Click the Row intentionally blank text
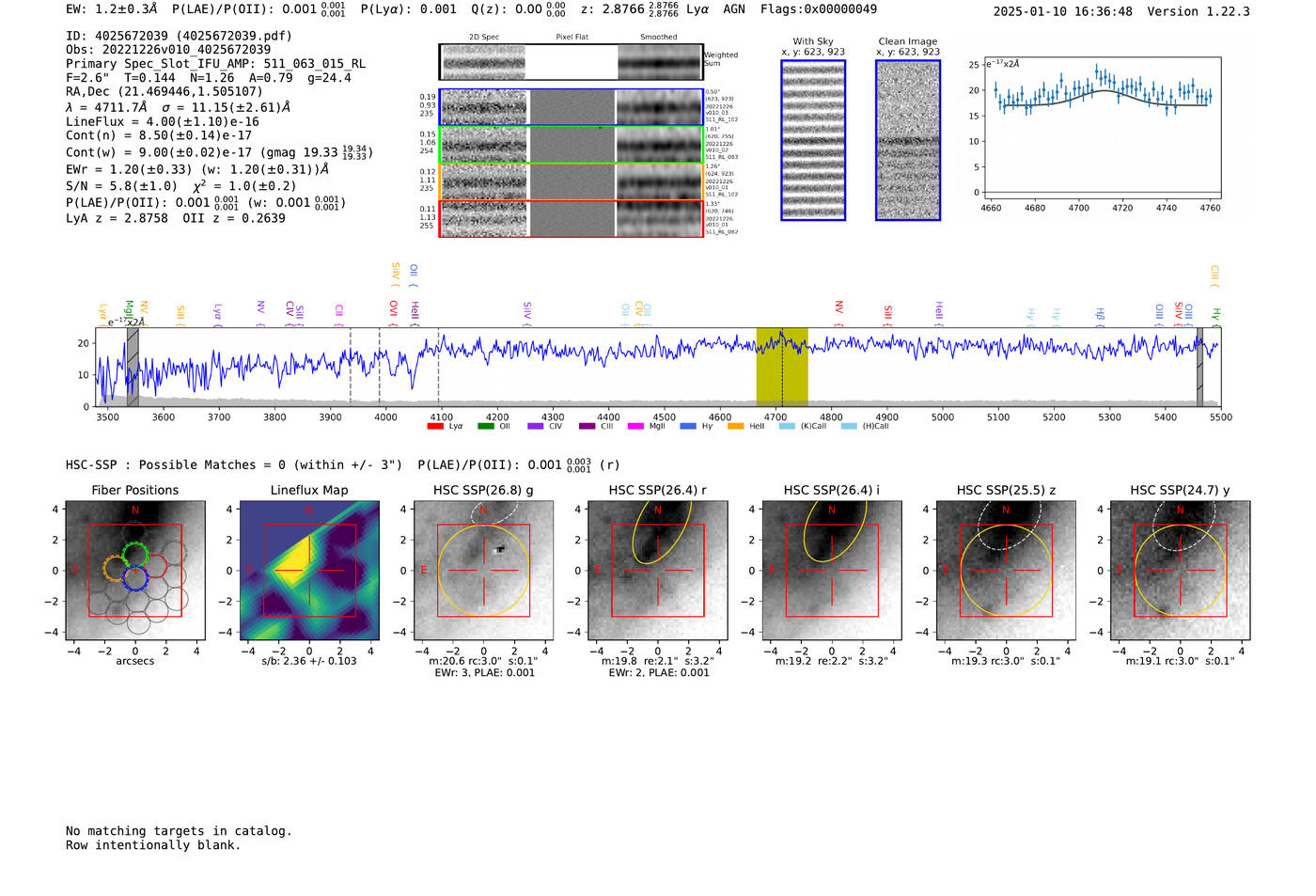The image size is (1316, 896). (x=153, y=845)
